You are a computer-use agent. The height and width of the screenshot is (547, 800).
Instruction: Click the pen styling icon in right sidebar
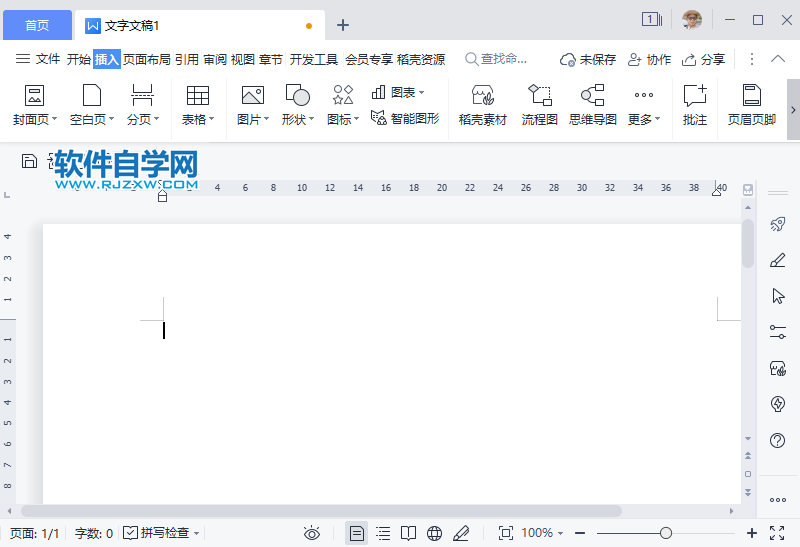tap(778, 260)
